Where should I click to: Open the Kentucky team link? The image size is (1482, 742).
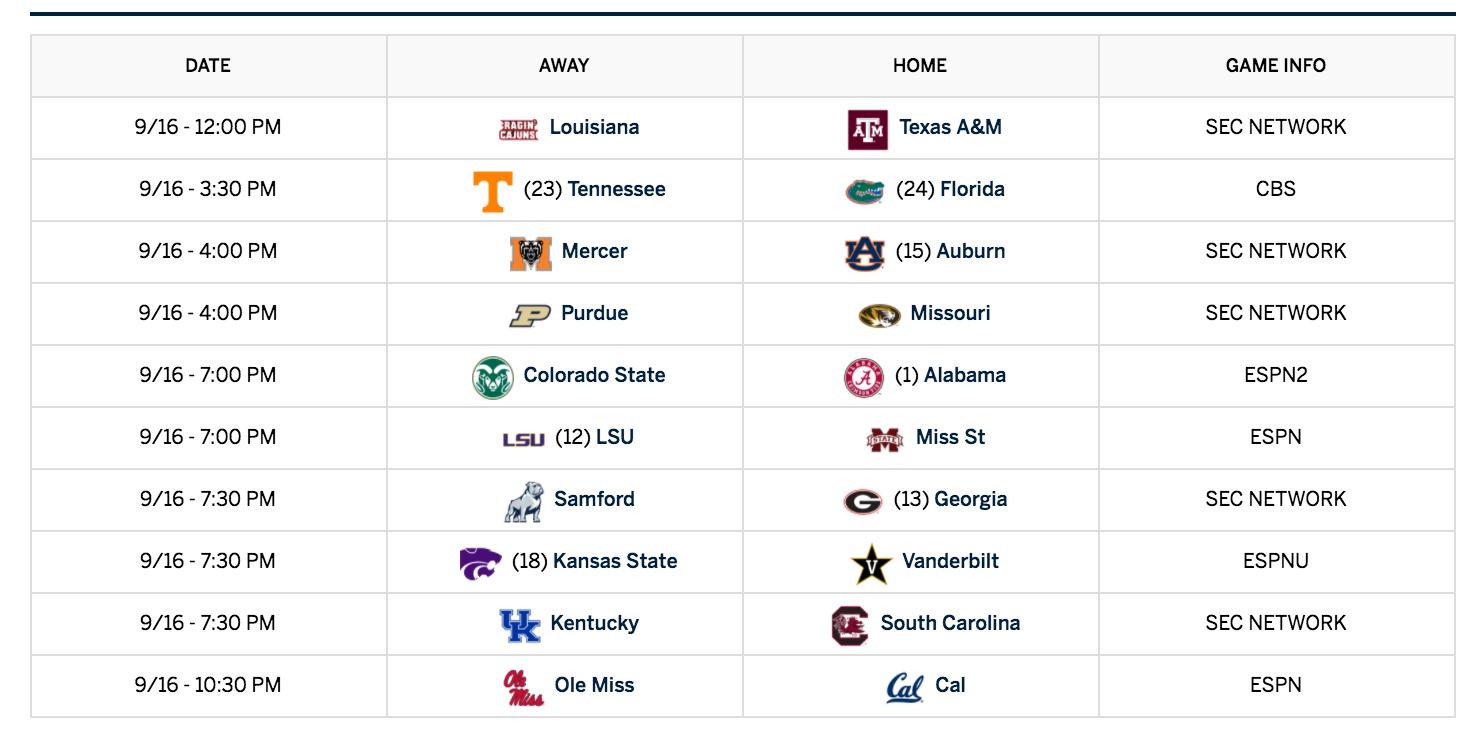(595, 623)
